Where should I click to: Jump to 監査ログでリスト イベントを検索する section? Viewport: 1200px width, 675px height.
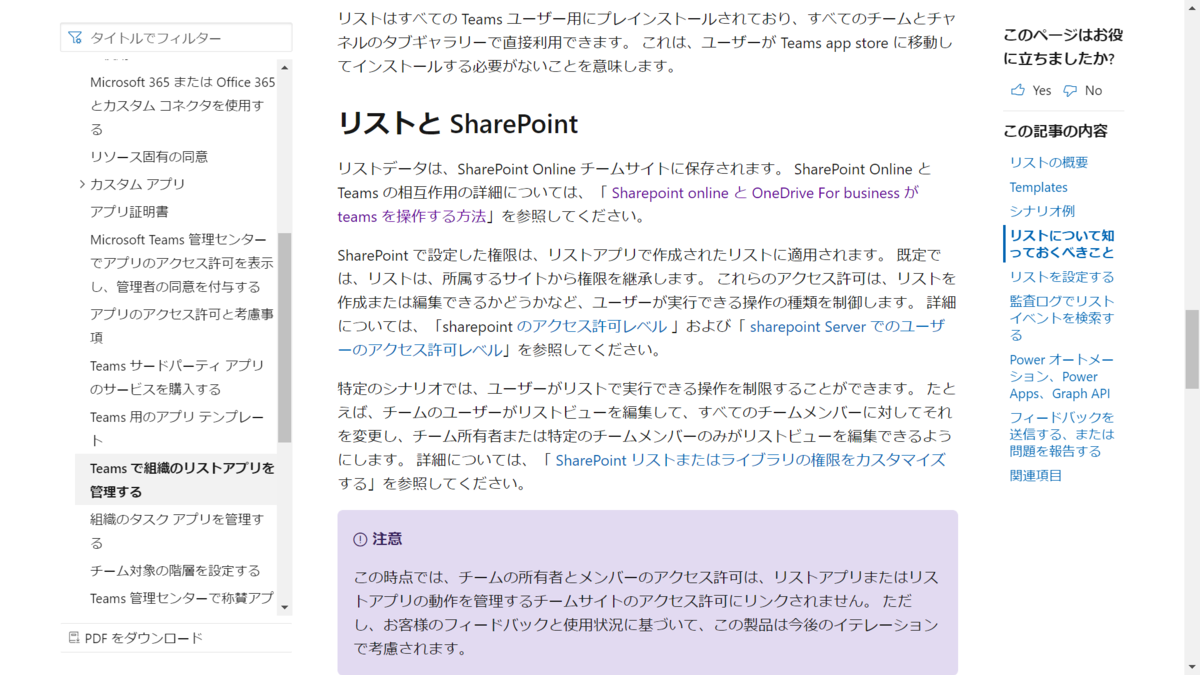(1062, 318)
